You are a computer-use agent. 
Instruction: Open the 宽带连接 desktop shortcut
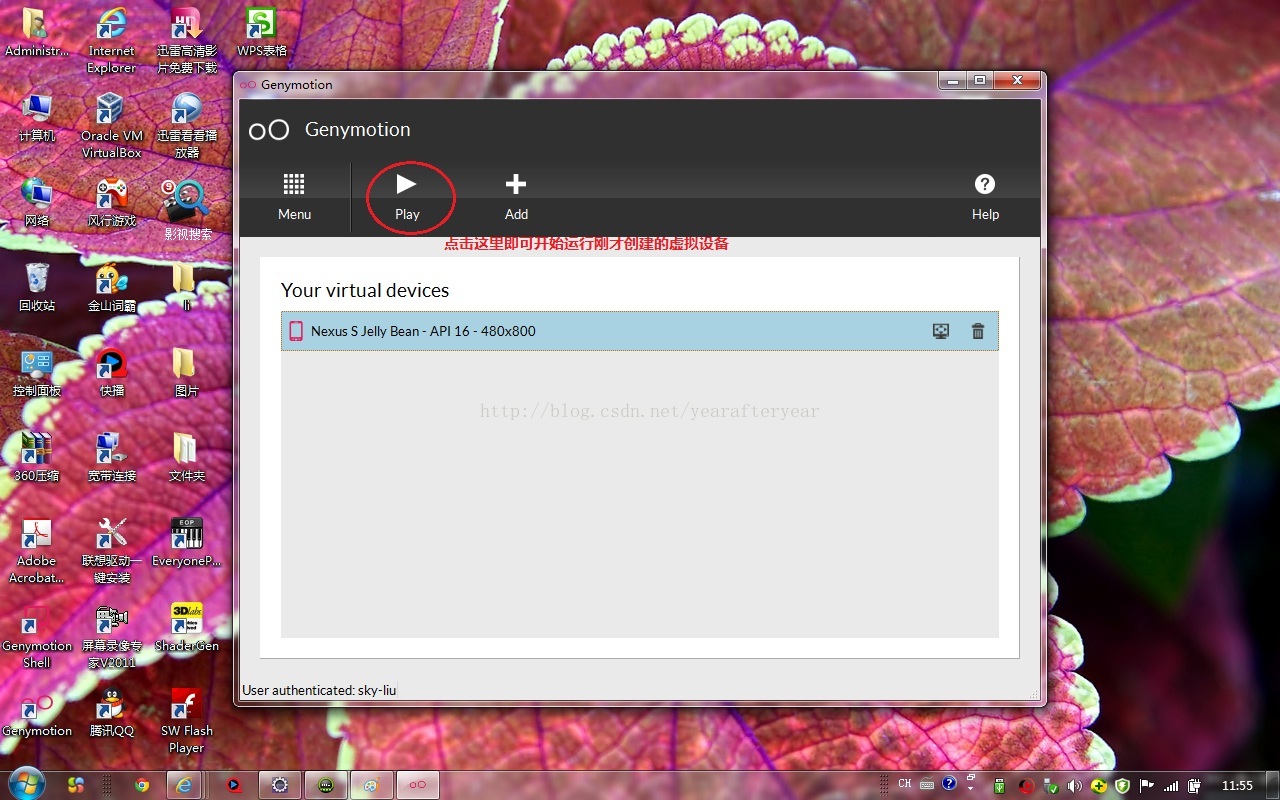111,458
